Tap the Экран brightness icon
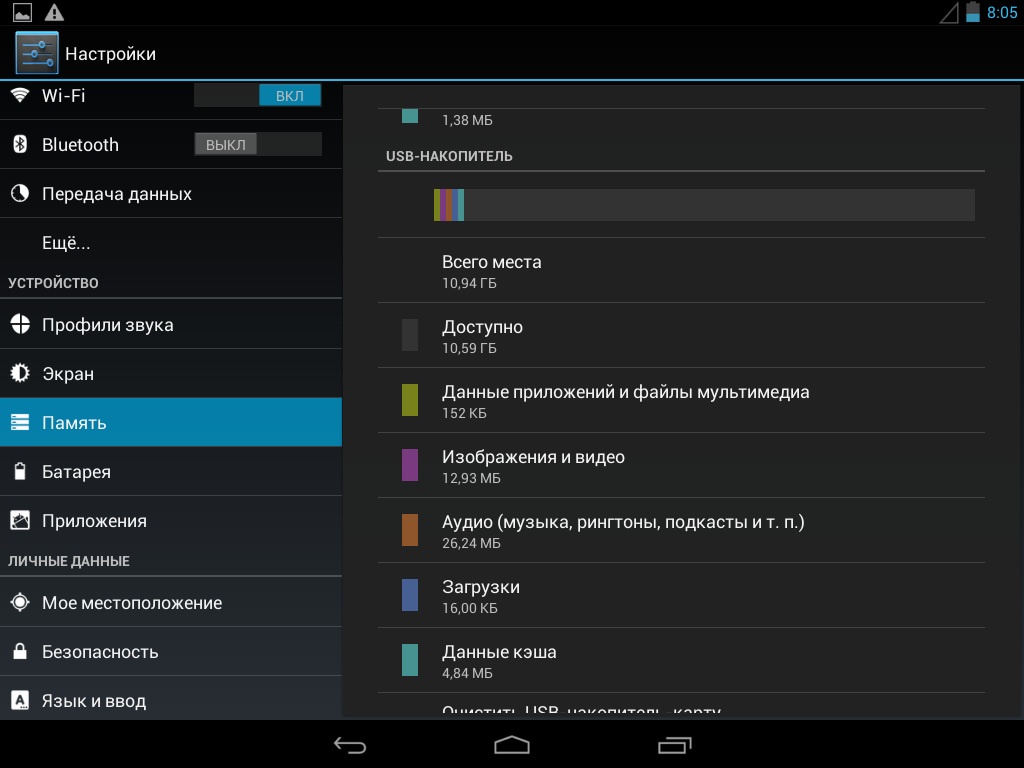 point(19,374)
